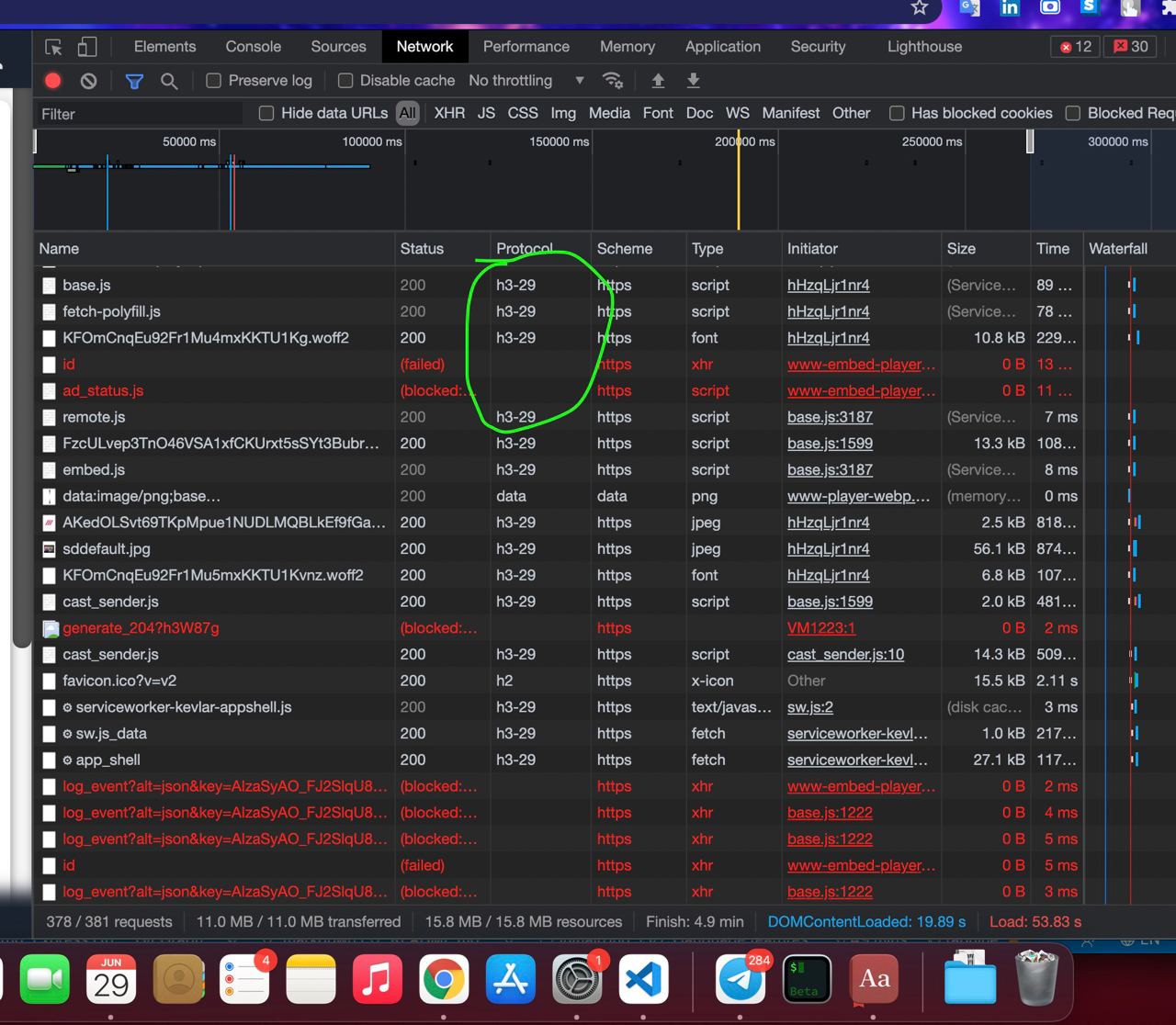The width and height of the screenshot is (1176, 1025).
Task: Sort requests by Protocol column header
Action: (x=525, y=249)
